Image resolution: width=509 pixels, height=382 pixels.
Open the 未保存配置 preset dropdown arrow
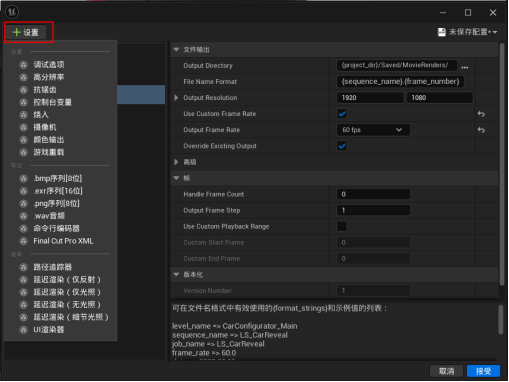click(x=495, y=32)
